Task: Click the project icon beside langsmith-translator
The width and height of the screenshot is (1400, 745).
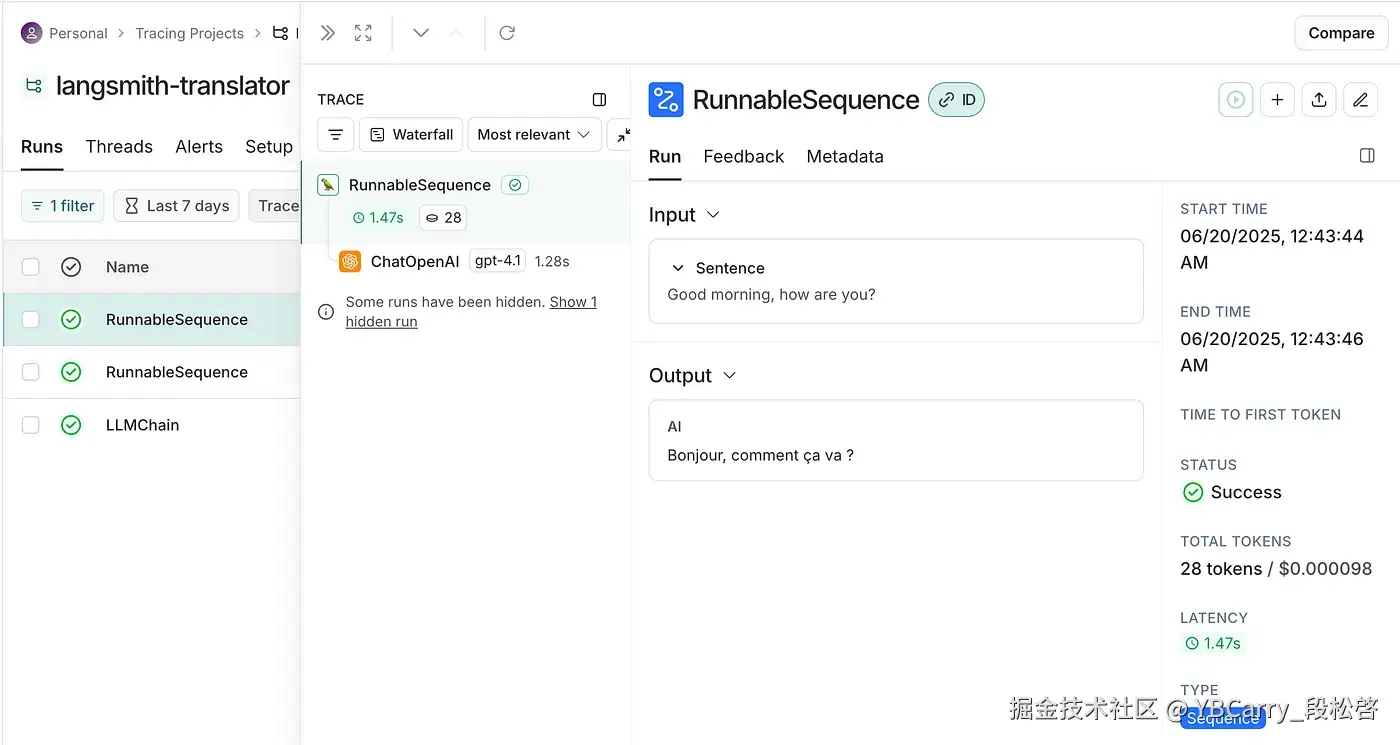Action: coord(34,86)
